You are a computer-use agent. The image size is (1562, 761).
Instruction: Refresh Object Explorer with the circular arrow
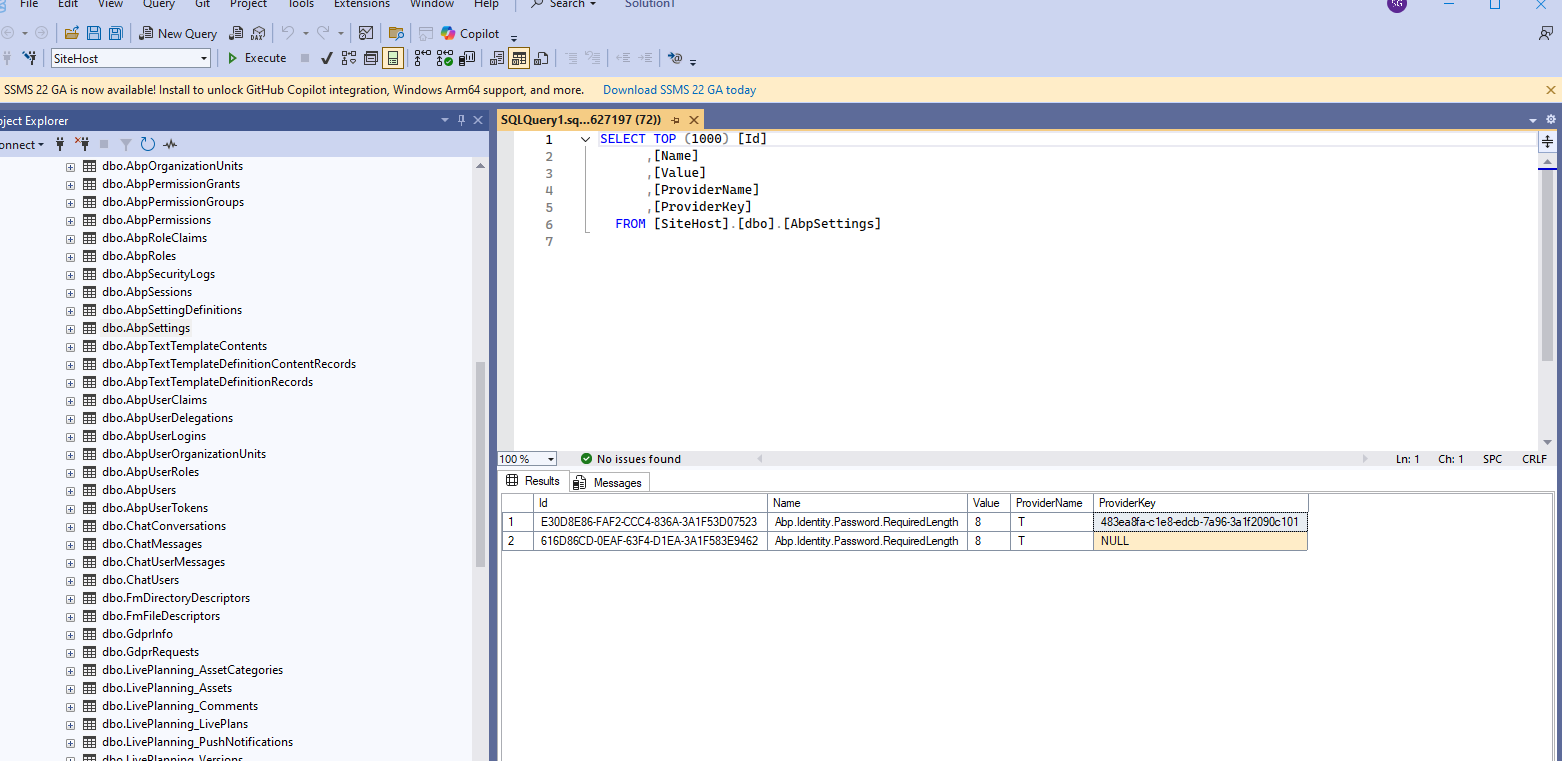[148, 144]
